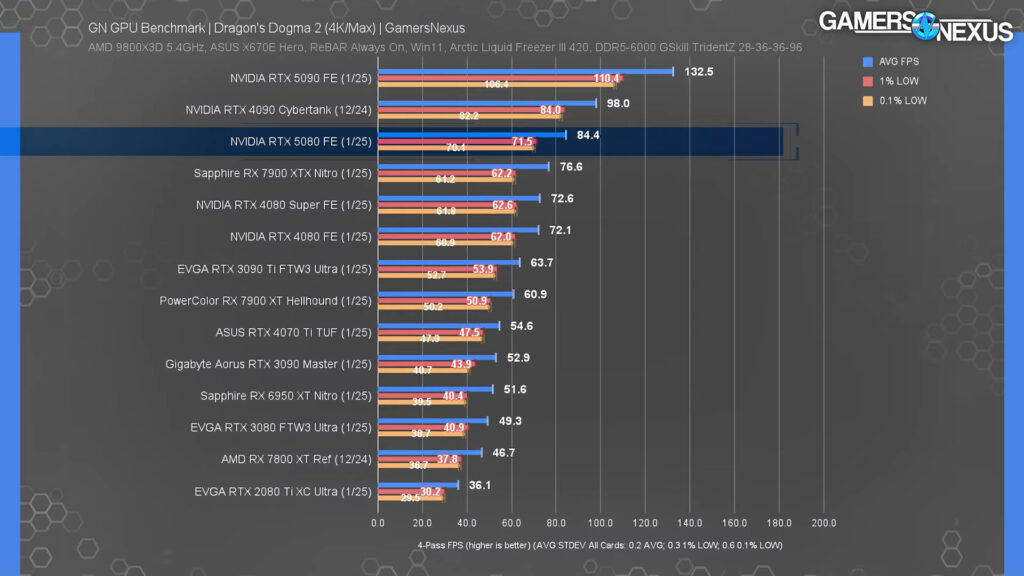Click the "47.5" 1% low value
Image resolution: width=1024 pixels, height=576 pixels.
pos(469,332)
